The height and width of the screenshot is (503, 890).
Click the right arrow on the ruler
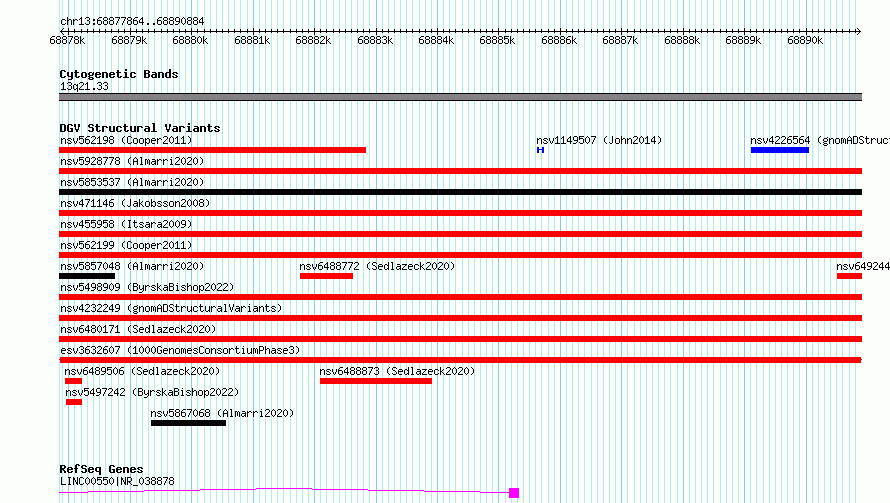[x=859, y=31]
